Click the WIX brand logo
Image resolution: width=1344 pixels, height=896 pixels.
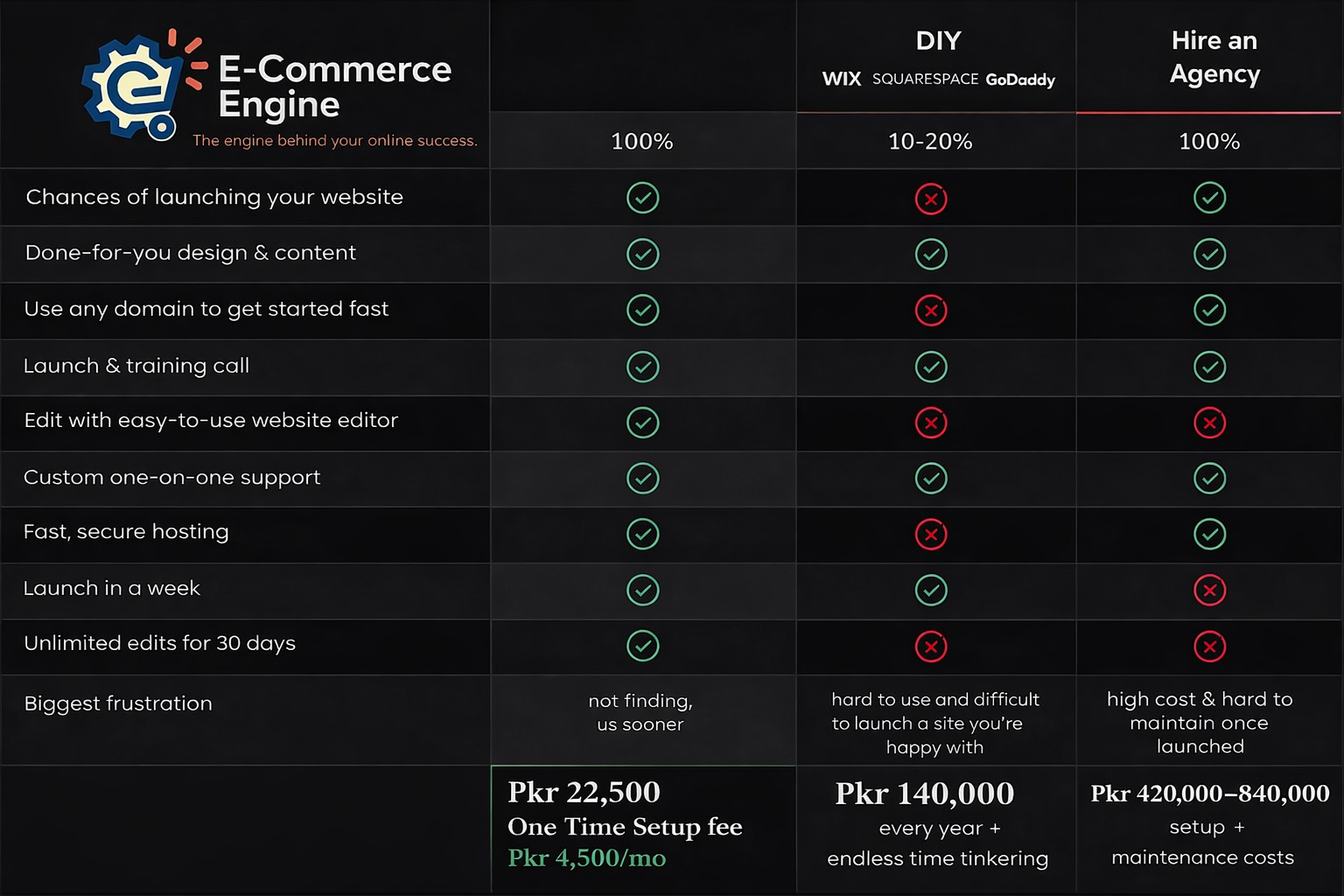tap(842, 80)
